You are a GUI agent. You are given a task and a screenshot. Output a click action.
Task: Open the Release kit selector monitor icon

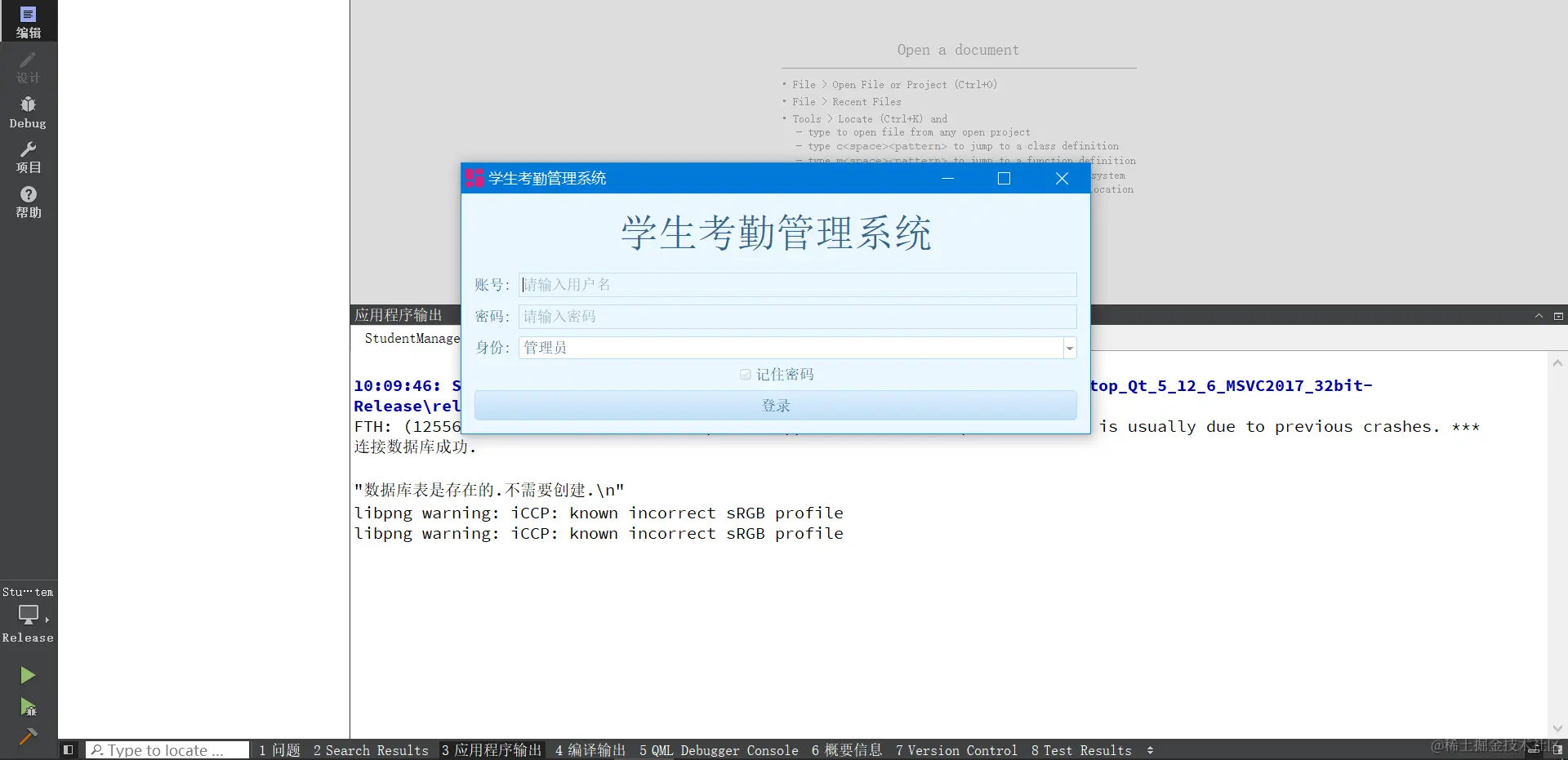[29, 614]
